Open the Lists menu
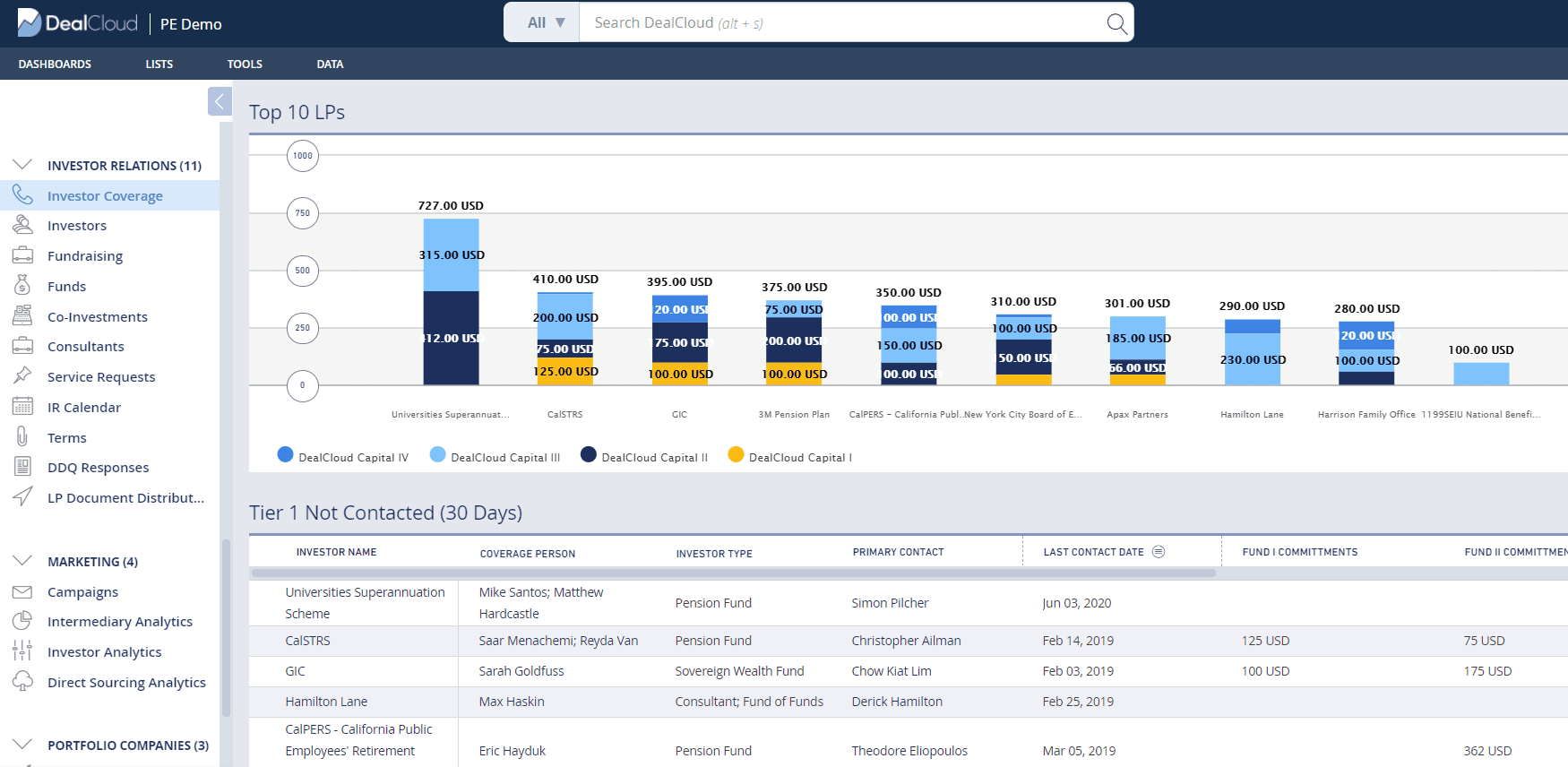The image size is (1568, 767). (159, 64)
